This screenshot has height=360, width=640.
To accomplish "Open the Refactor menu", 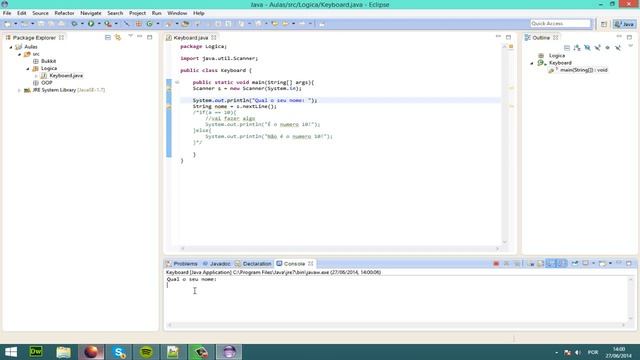I will 64,13.
